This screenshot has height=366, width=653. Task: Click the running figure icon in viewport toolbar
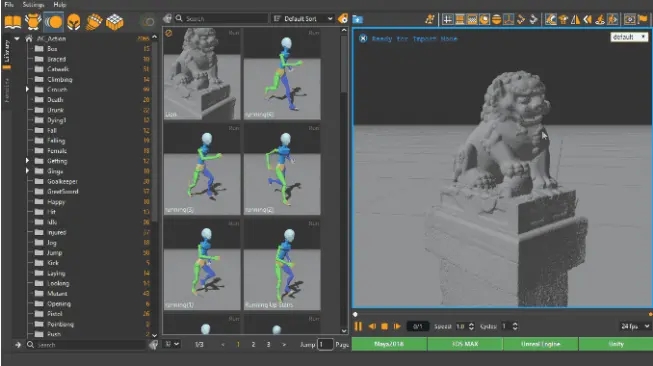(429, 19)
